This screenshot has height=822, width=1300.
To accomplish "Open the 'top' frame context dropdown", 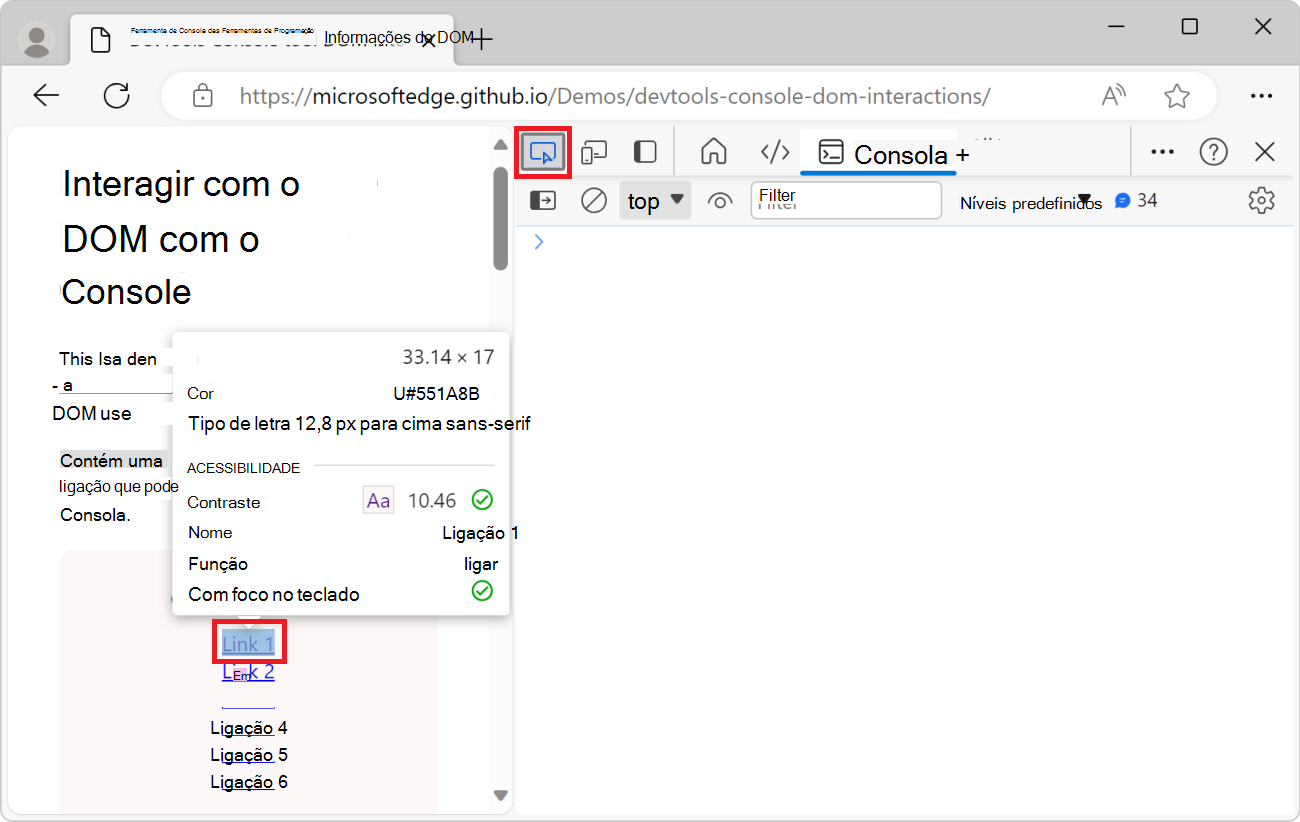I will point(654,200).
